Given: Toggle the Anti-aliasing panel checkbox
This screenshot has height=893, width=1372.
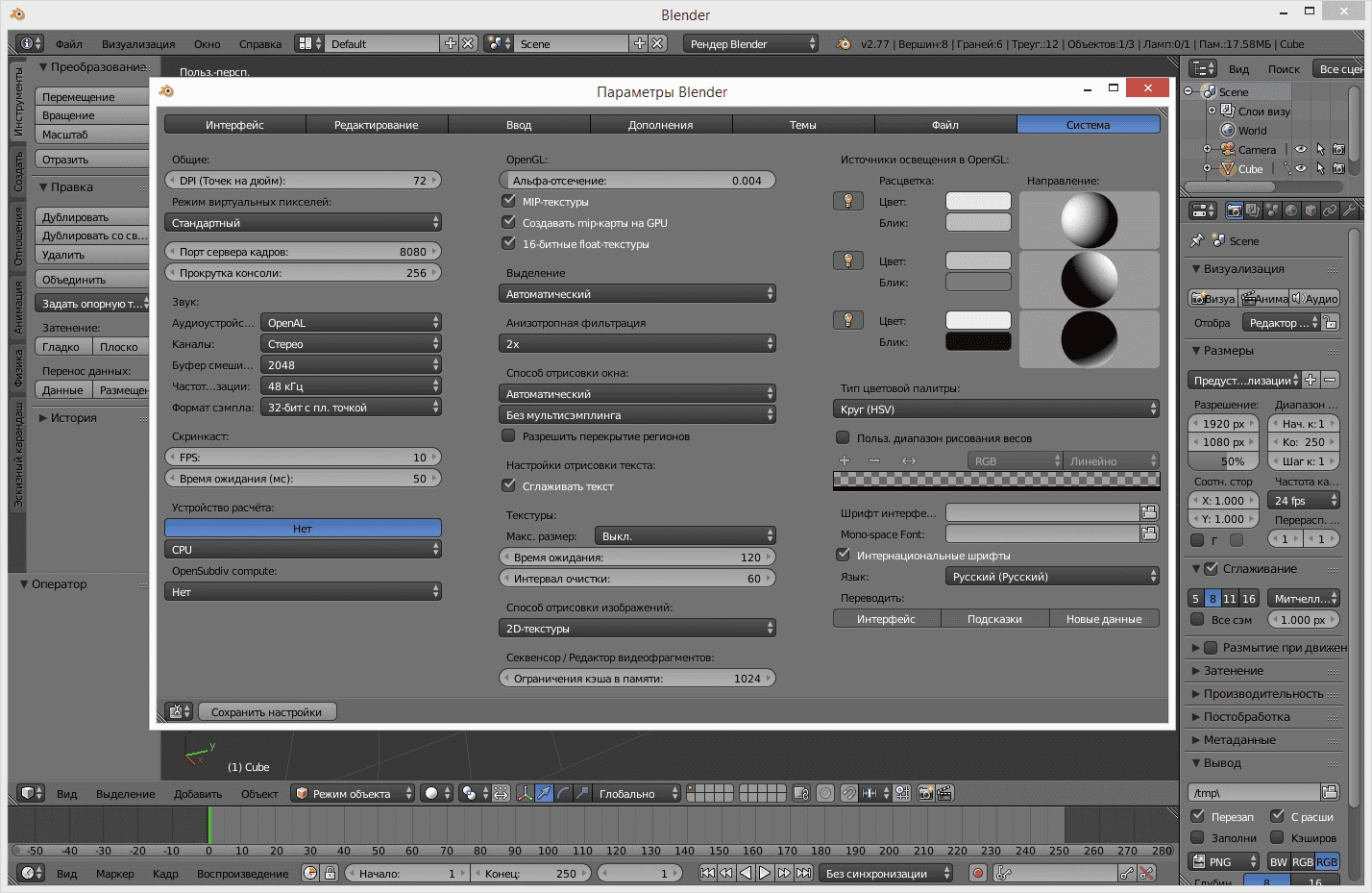Looking at the screenshot, I should pyautogui.click(x=1212, y=568).
